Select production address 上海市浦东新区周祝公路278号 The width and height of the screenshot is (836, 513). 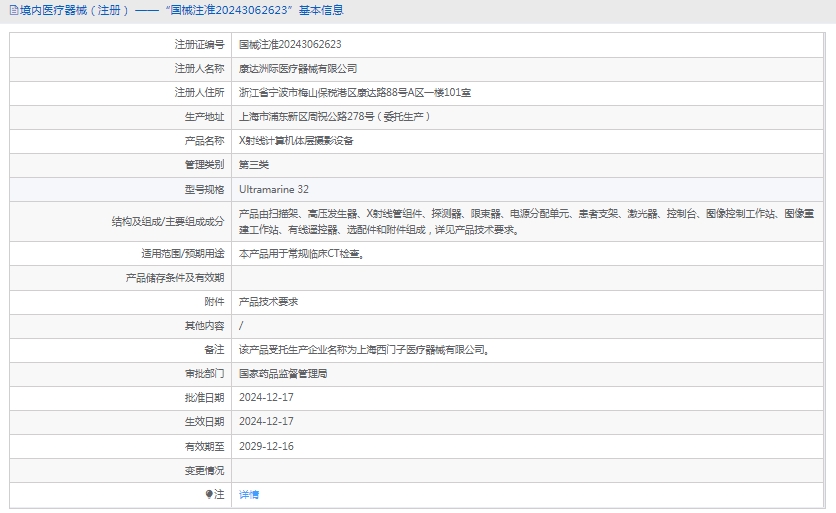click(x=334, y=117)
